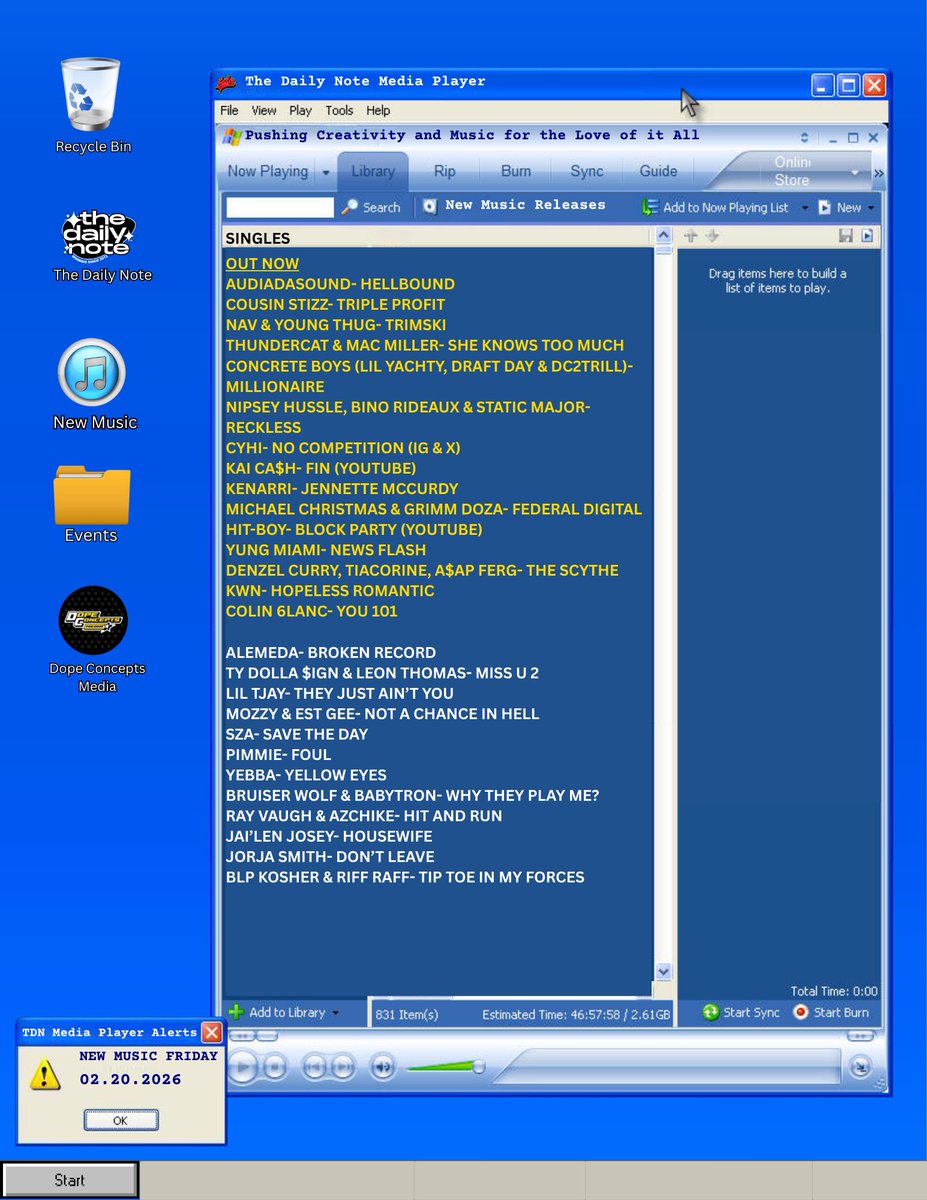Switch to the Burn tab
The height and width of the screenshot is (1200, 927).
516,171
